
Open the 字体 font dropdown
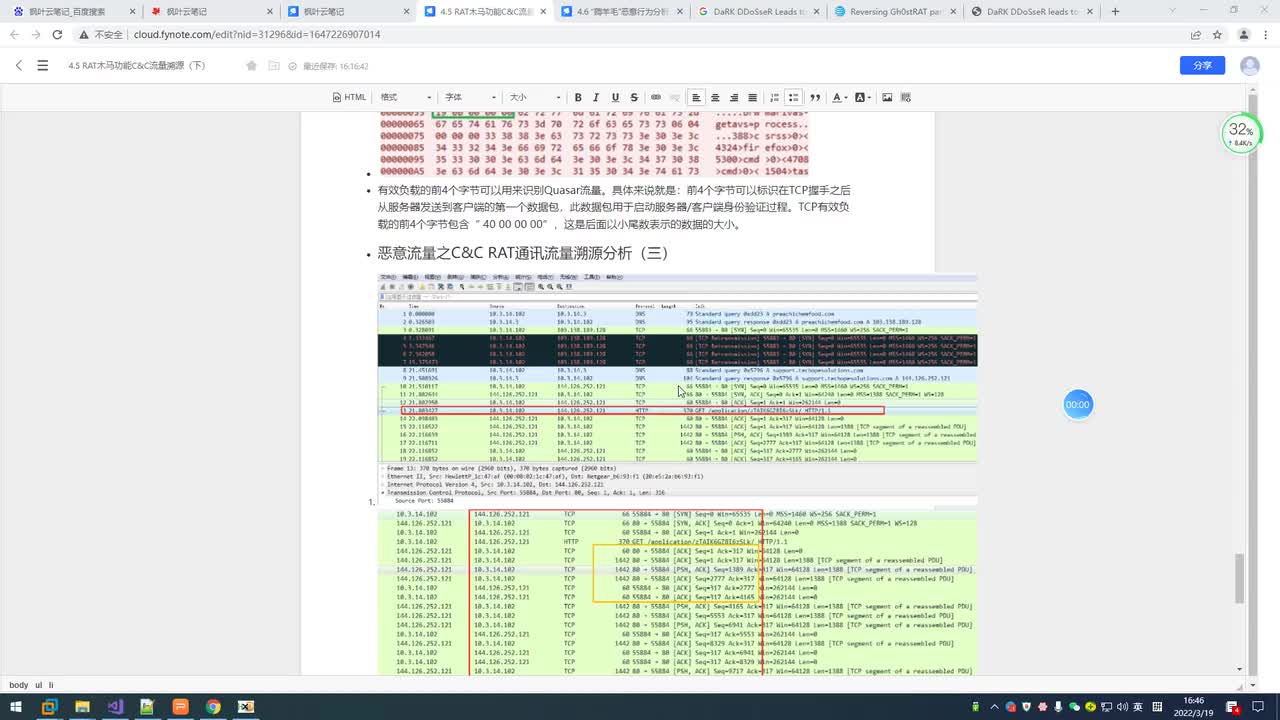[x=470, y=97]
